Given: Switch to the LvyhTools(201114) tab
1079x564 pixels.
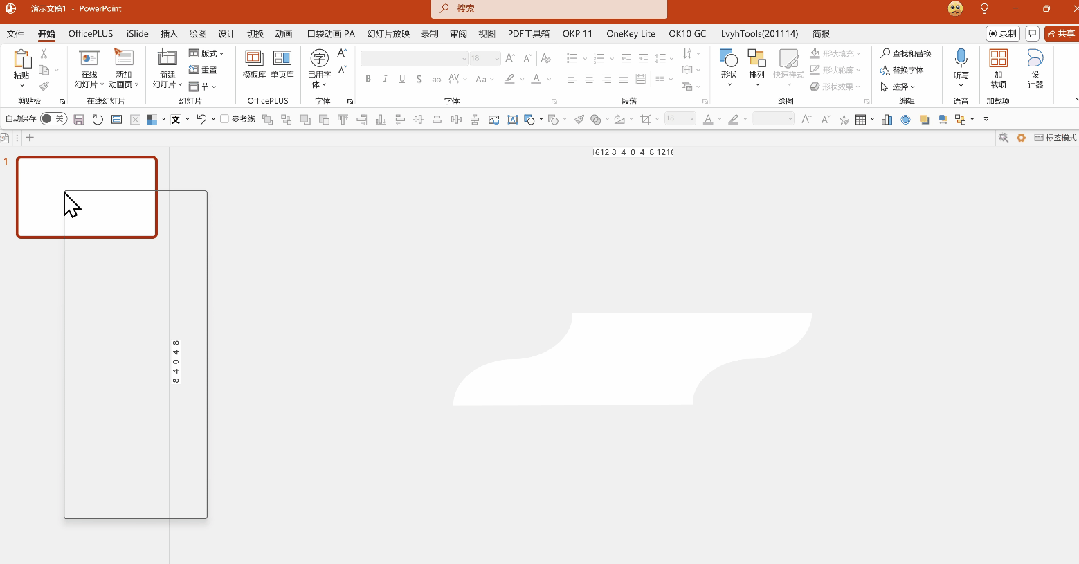Looking at the screenshot, I should tap(759, 34).
